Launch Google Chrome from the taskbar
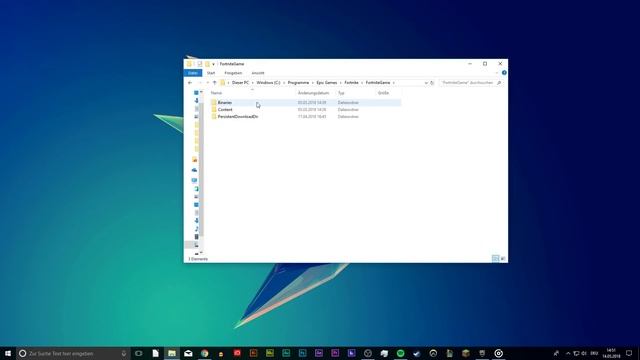Screen dimensions: 640x360 [204, 353]
